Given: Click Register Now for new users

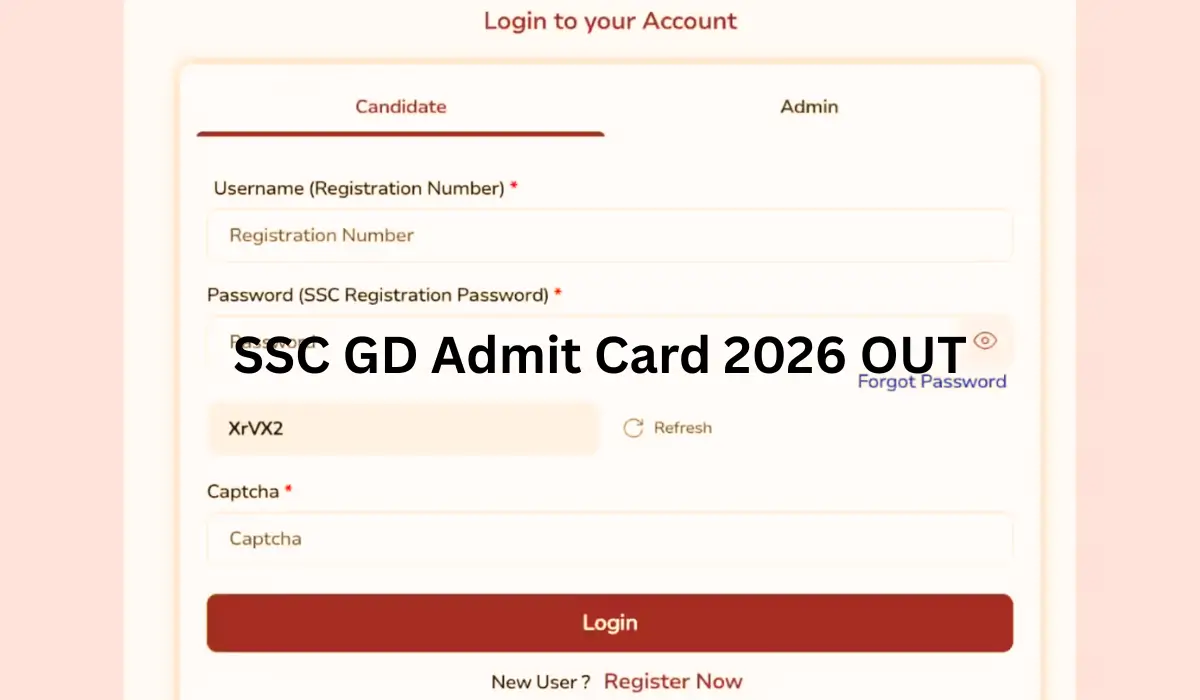Looking at the screenshot, I should (673, 681).
